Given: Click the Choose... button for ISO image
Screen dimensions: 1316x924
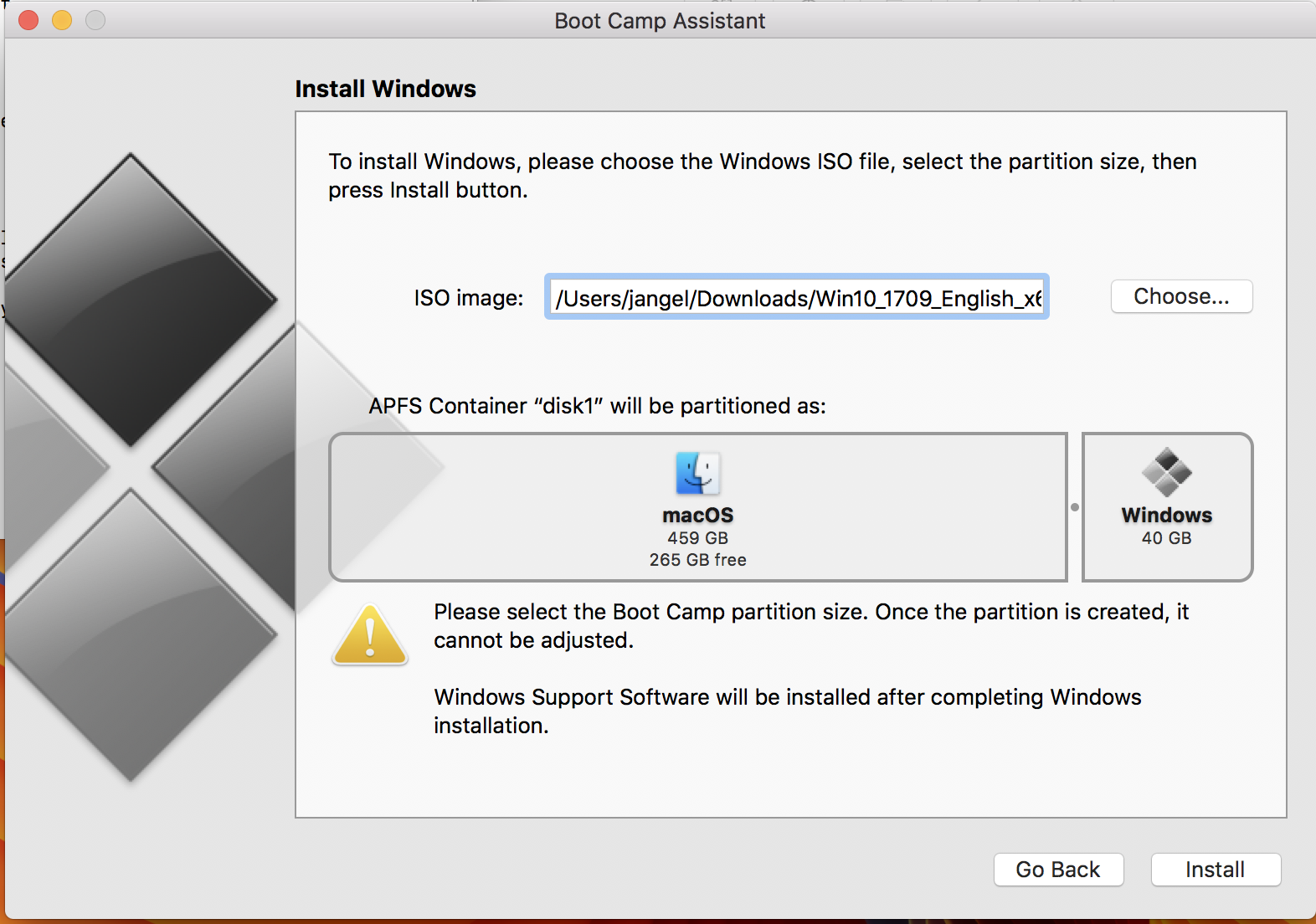Looking at the screenshot, I should click(x=1181, y=296).
